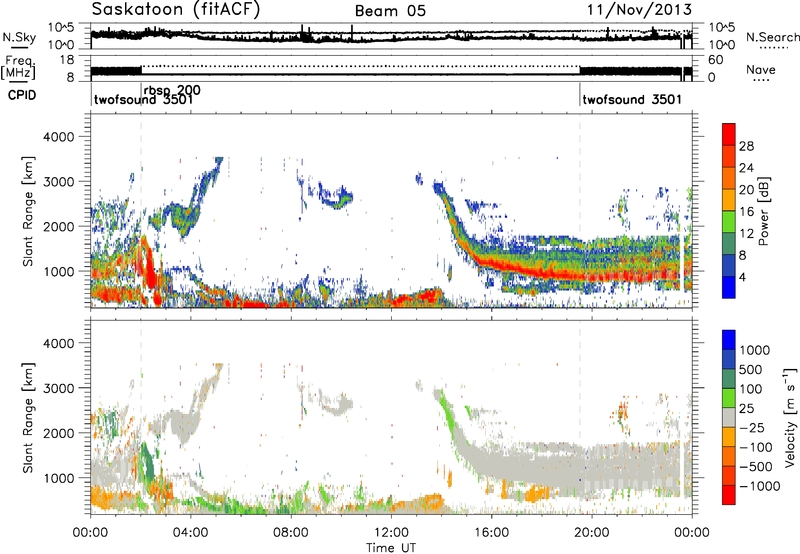The width and height of the screenshot is (800, 554).
Task: Click the '12:00' time tick label
Action: coord(391,533)
